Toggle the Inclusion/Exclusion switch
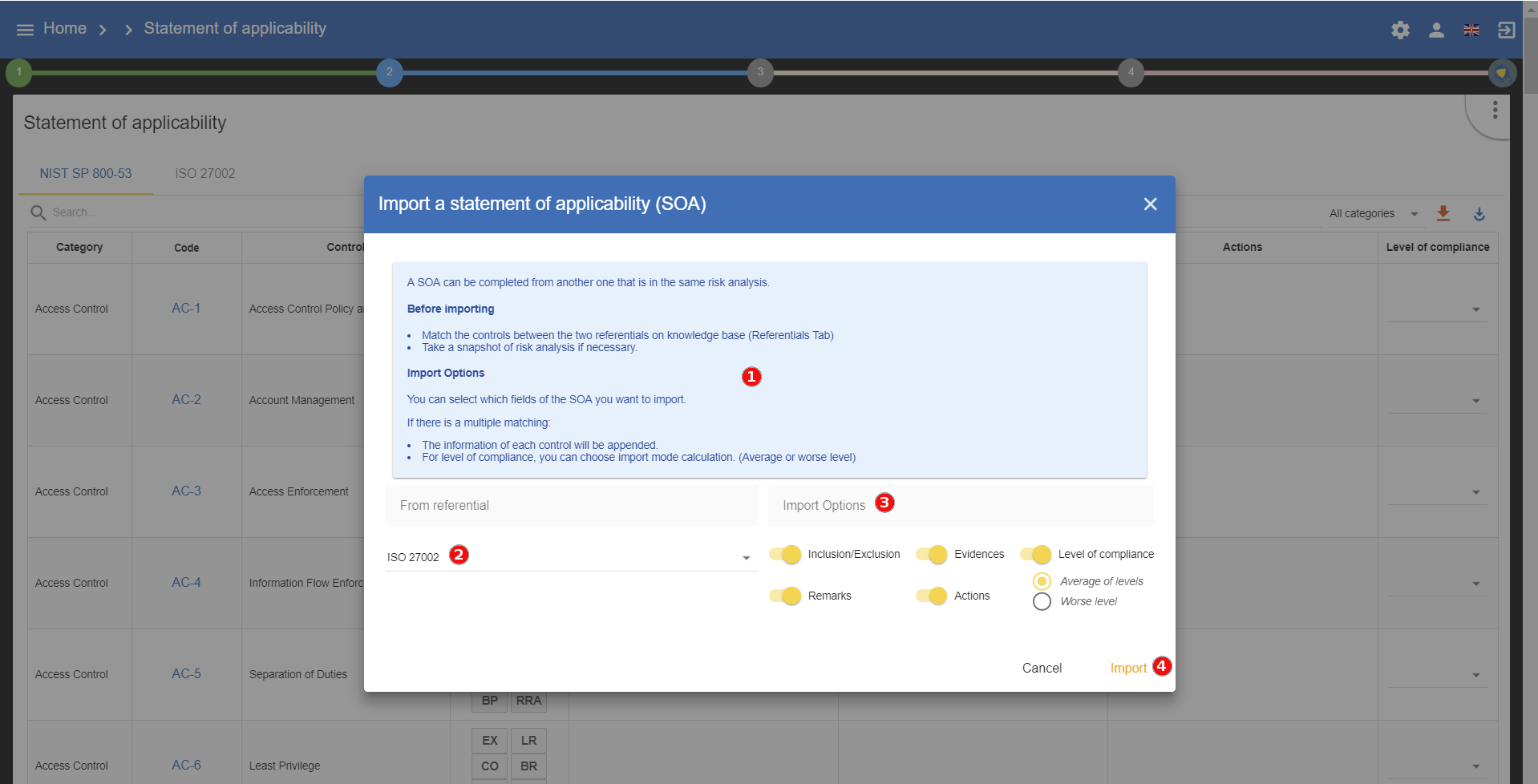The width and height of the screenshot is (1538, 784). pos(785,555)
